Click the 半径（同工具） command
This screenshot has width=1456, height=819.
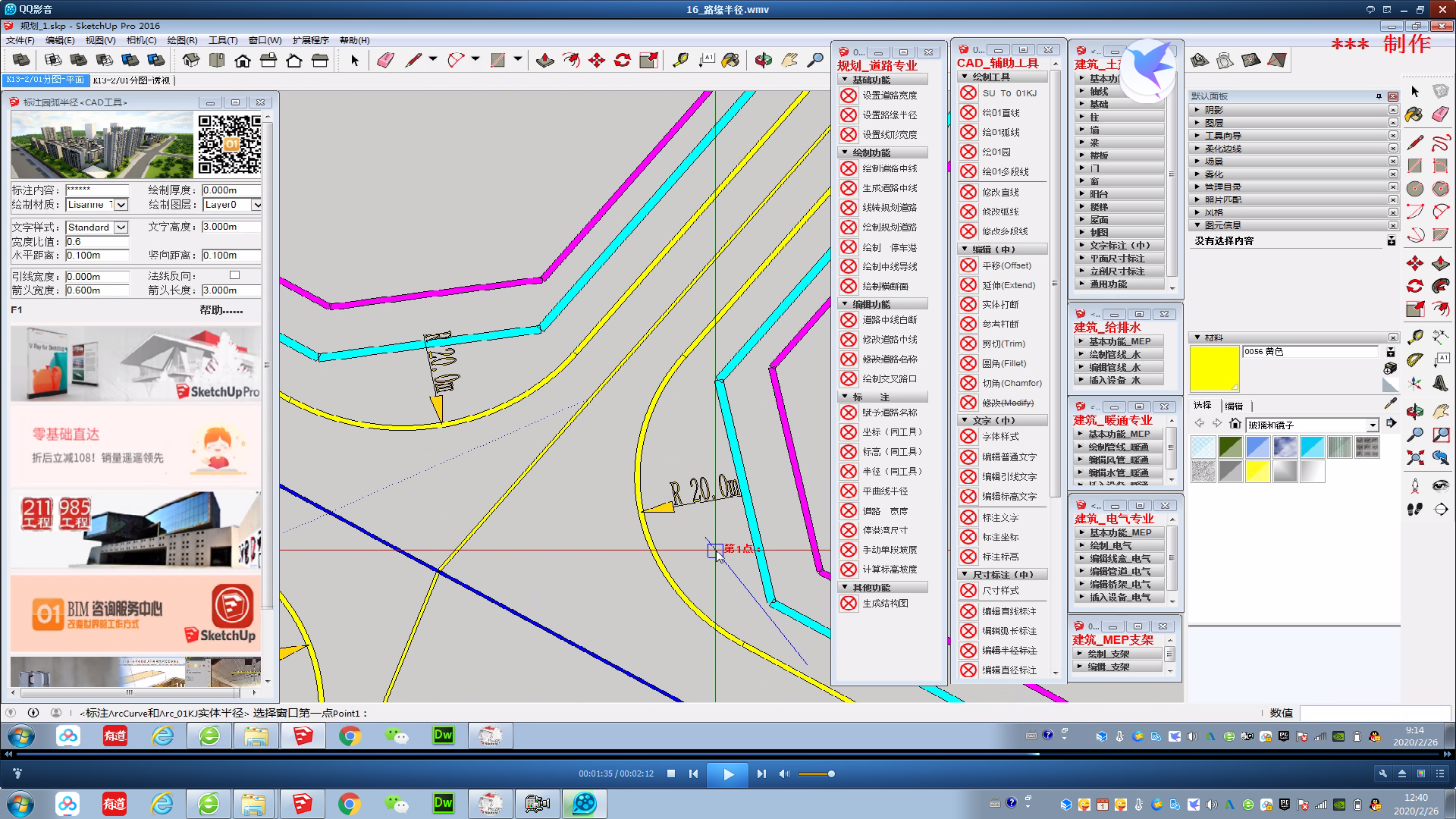coord(892,472)
